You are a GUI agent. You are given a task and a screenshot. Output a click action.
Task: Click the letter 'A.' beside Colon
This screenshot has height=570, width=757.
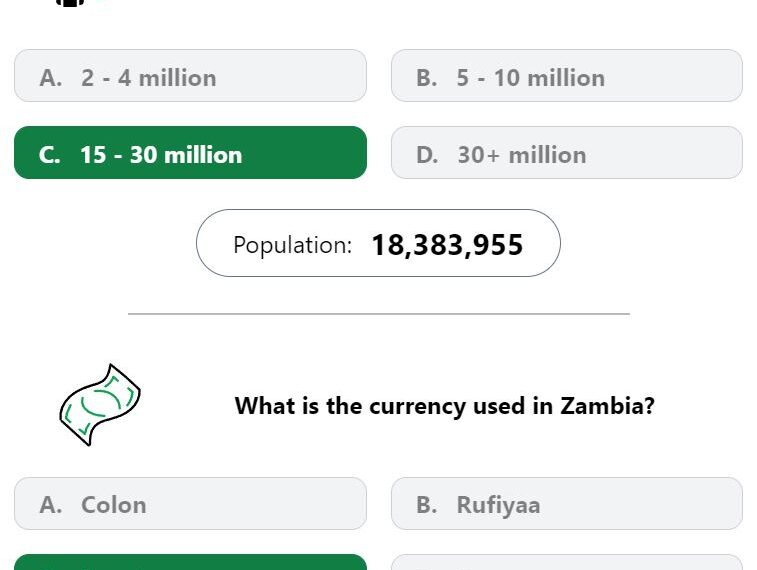tap(51, 505)
